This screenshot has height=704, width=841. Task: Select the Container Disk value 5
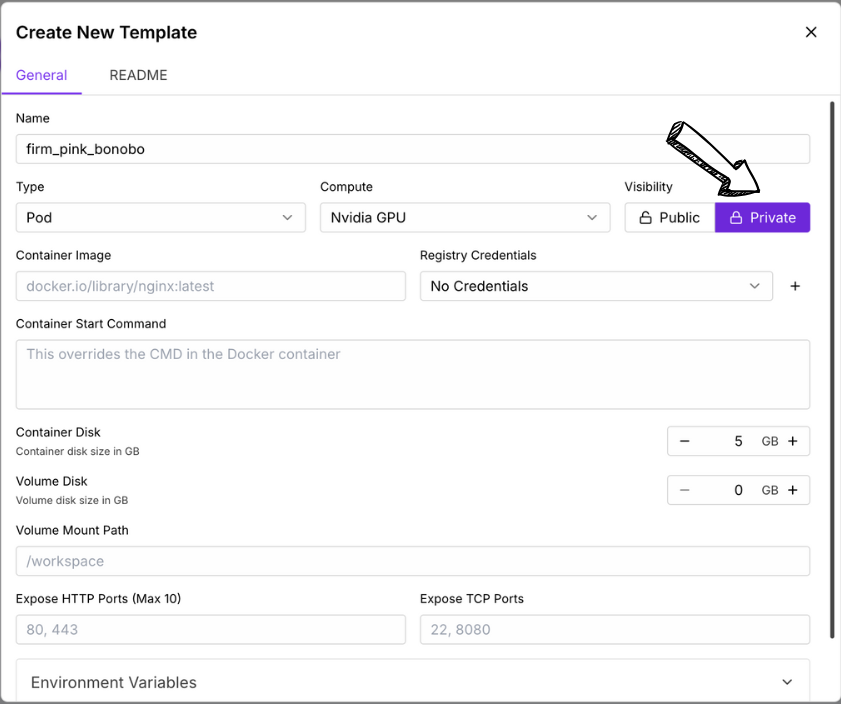coord(738,441)
